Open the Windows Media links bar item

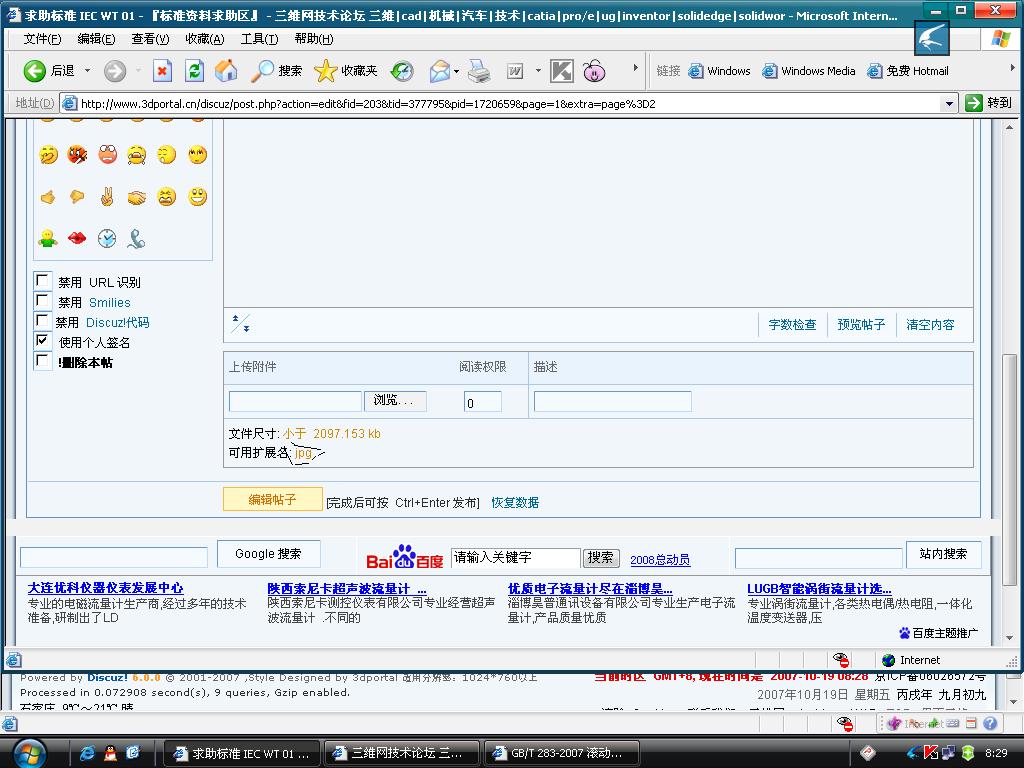(x=809, y=71)
